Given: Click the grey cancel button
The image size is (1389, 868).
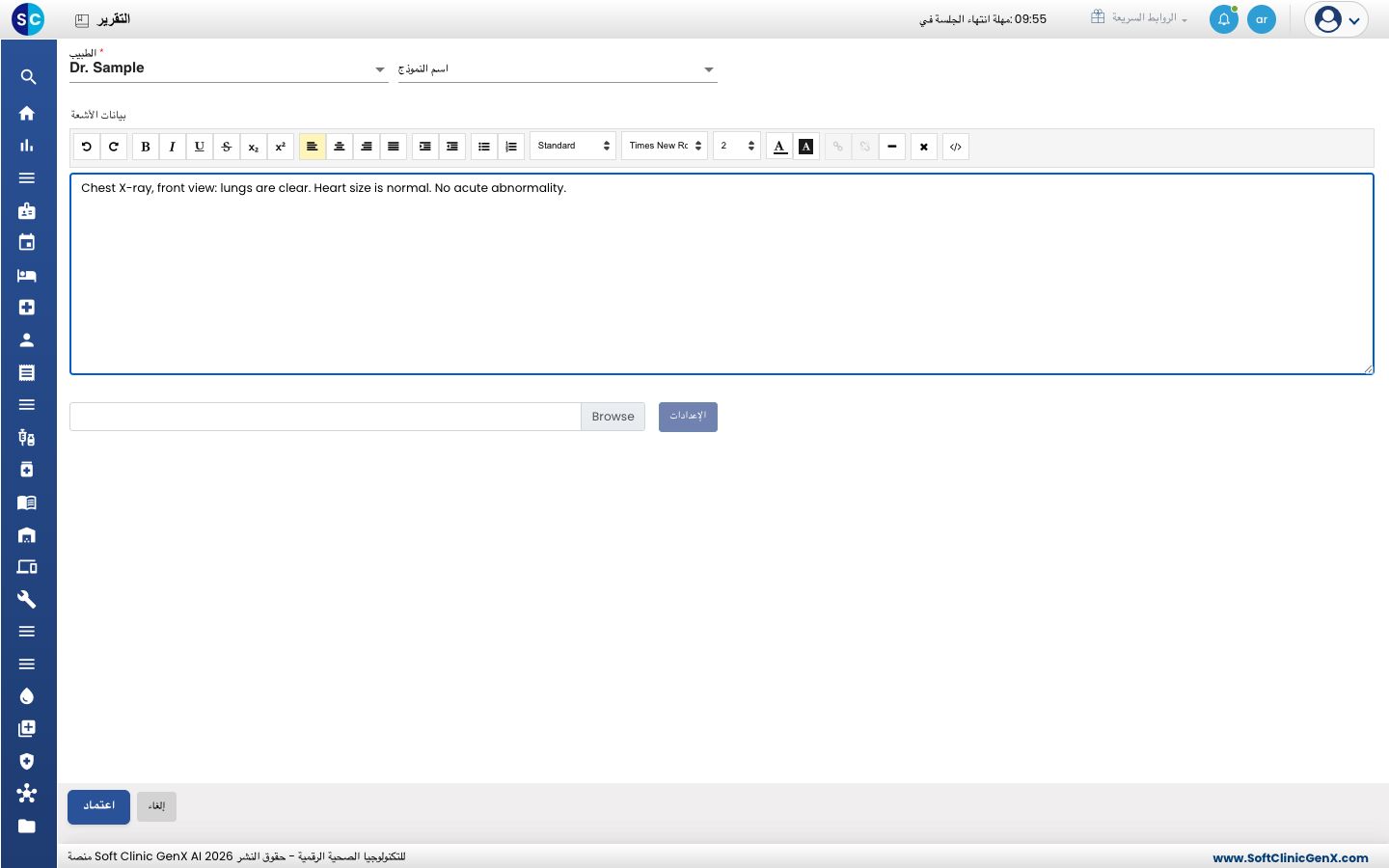Looking at the screenshot, I should [156, 806].
